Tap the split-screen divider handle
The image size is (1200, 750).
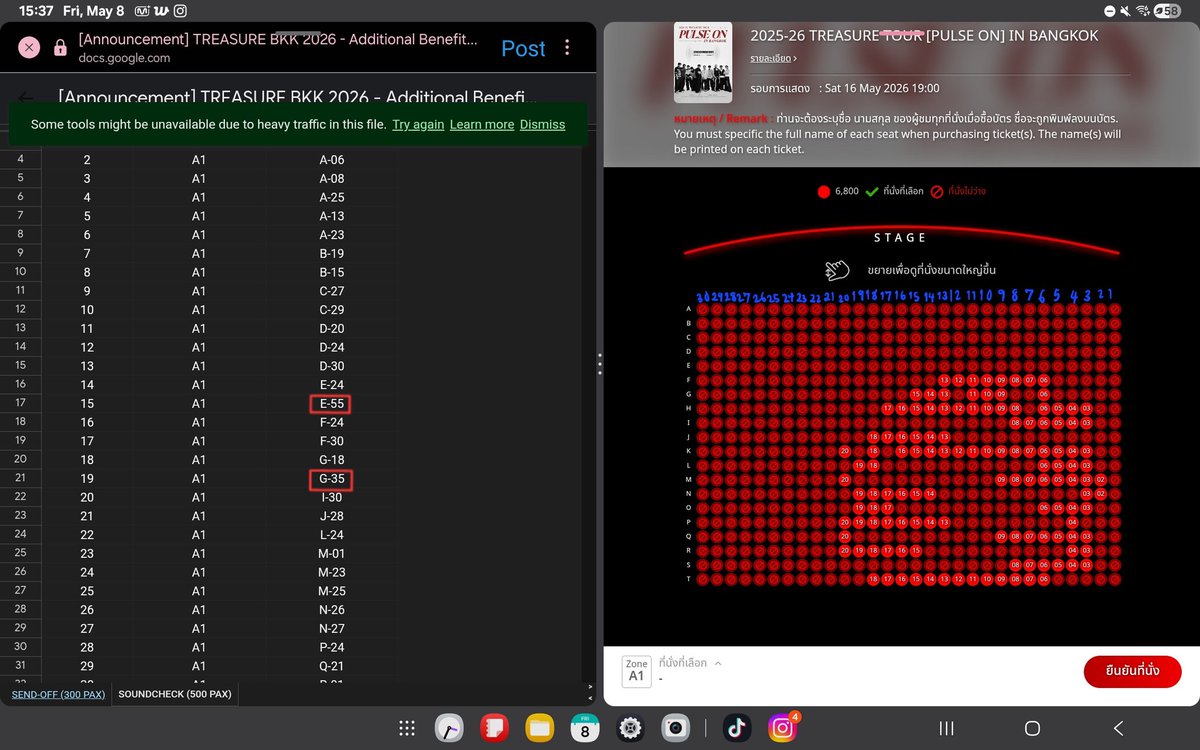coord(599,363)
